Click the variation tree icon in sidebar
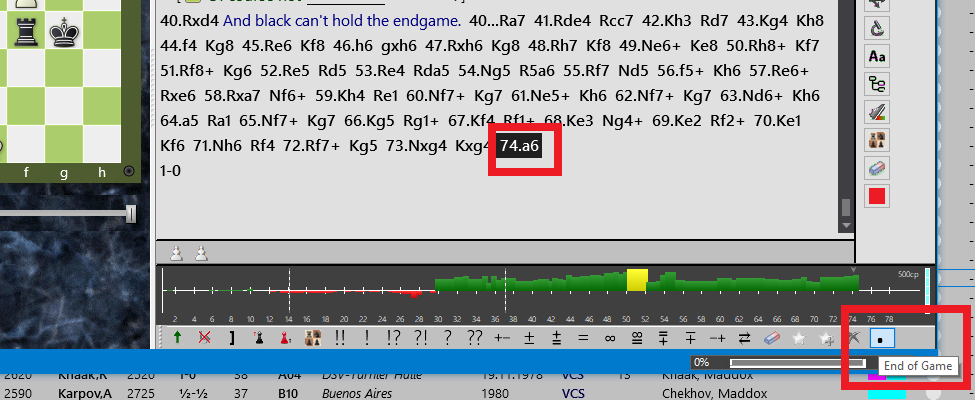This screenshot has width=975, height=401. [x=877, y=84]
